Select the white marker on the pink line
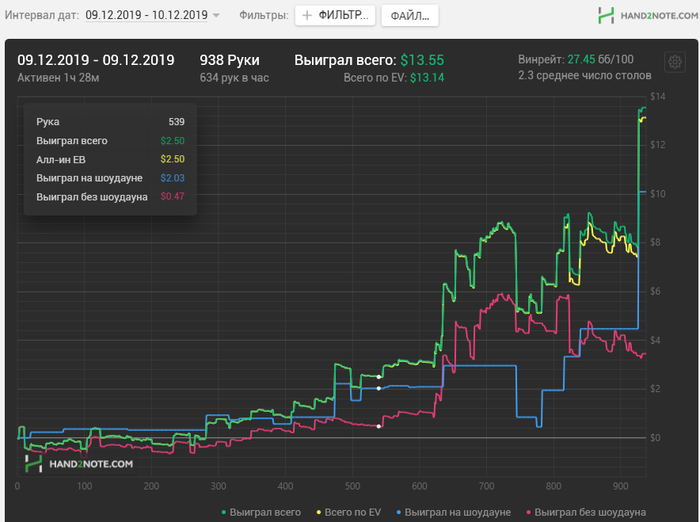700x522 pixels. [378, 426]
